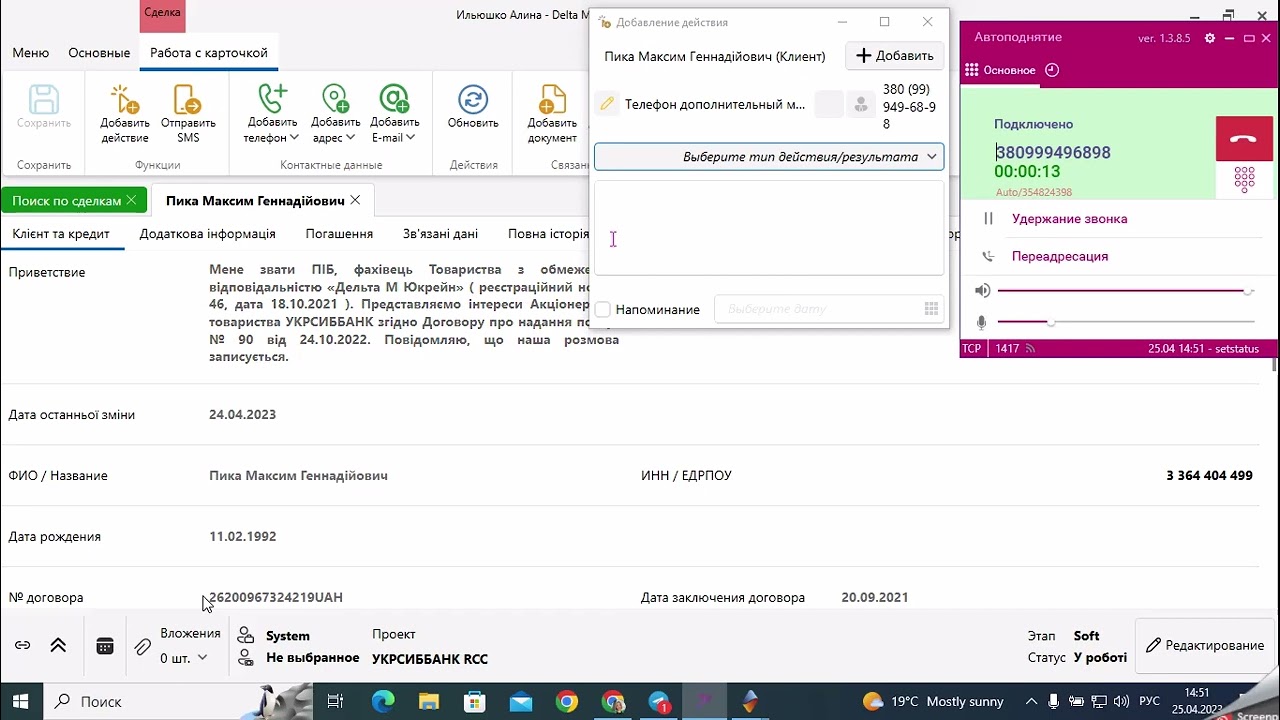
Task: Click the phone icon next to Переадресация
Action: pyautogui.click(x=988, y=256)
